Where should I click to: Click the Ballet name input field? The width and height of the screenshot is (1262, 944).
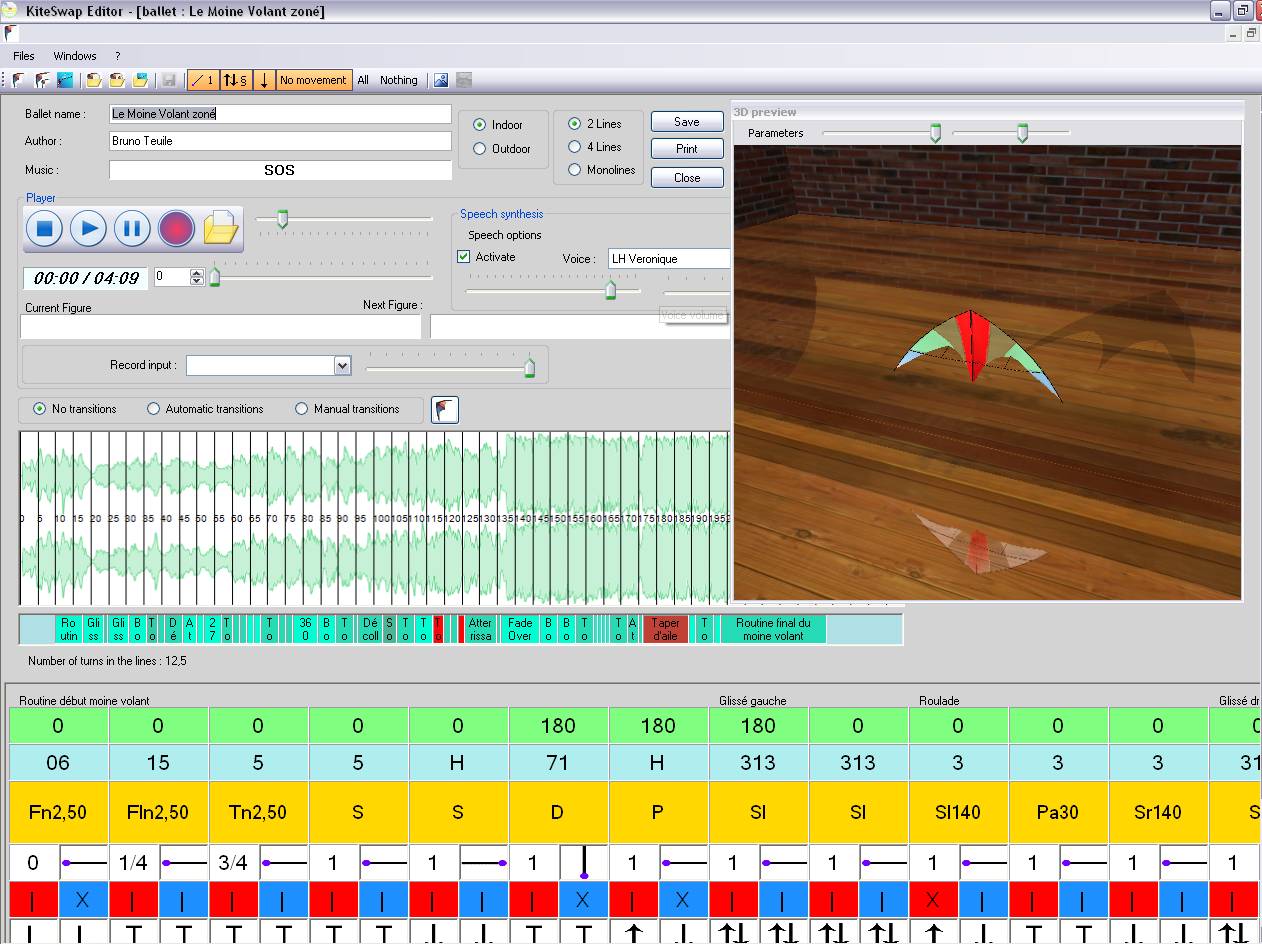click(280, 114)
